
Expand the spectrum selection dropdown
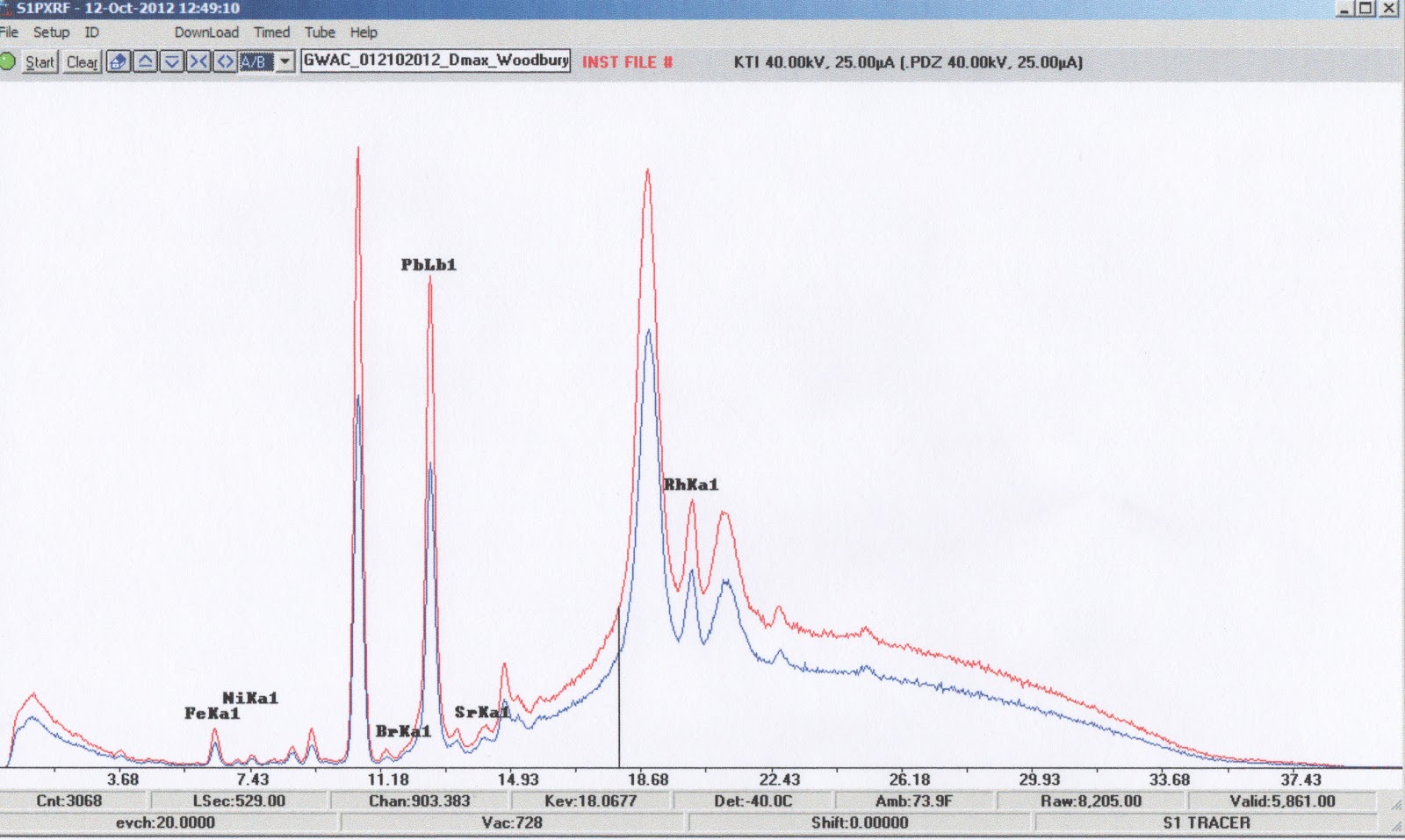tap(283, 61)
